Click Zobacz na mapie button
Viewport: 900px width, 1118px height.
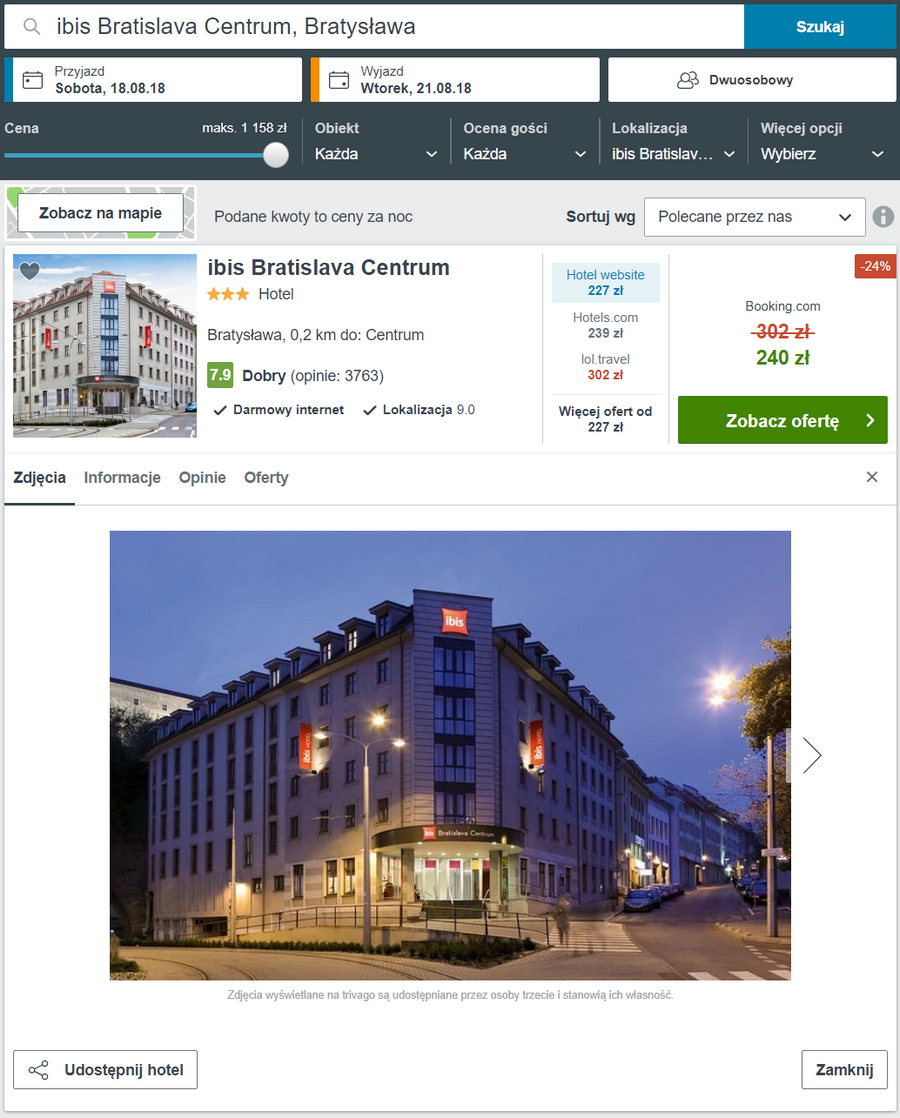pyautogui.click(x=101, y=213)
